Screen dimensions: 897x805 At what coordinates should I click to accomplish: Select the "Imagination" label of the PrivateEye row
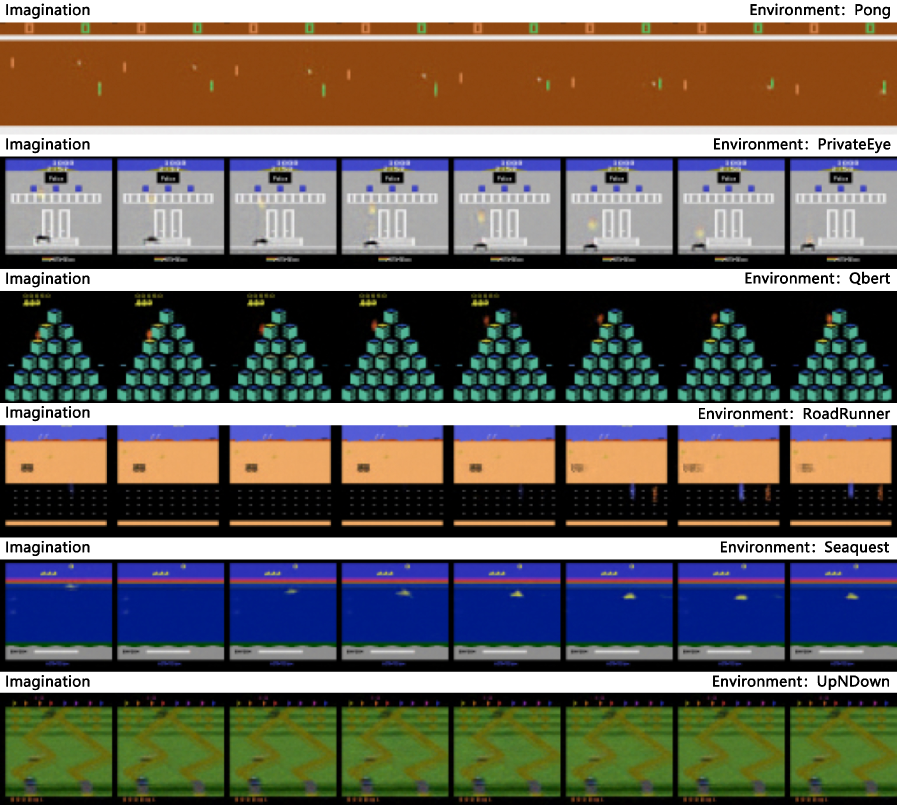[x=47, y=144]
